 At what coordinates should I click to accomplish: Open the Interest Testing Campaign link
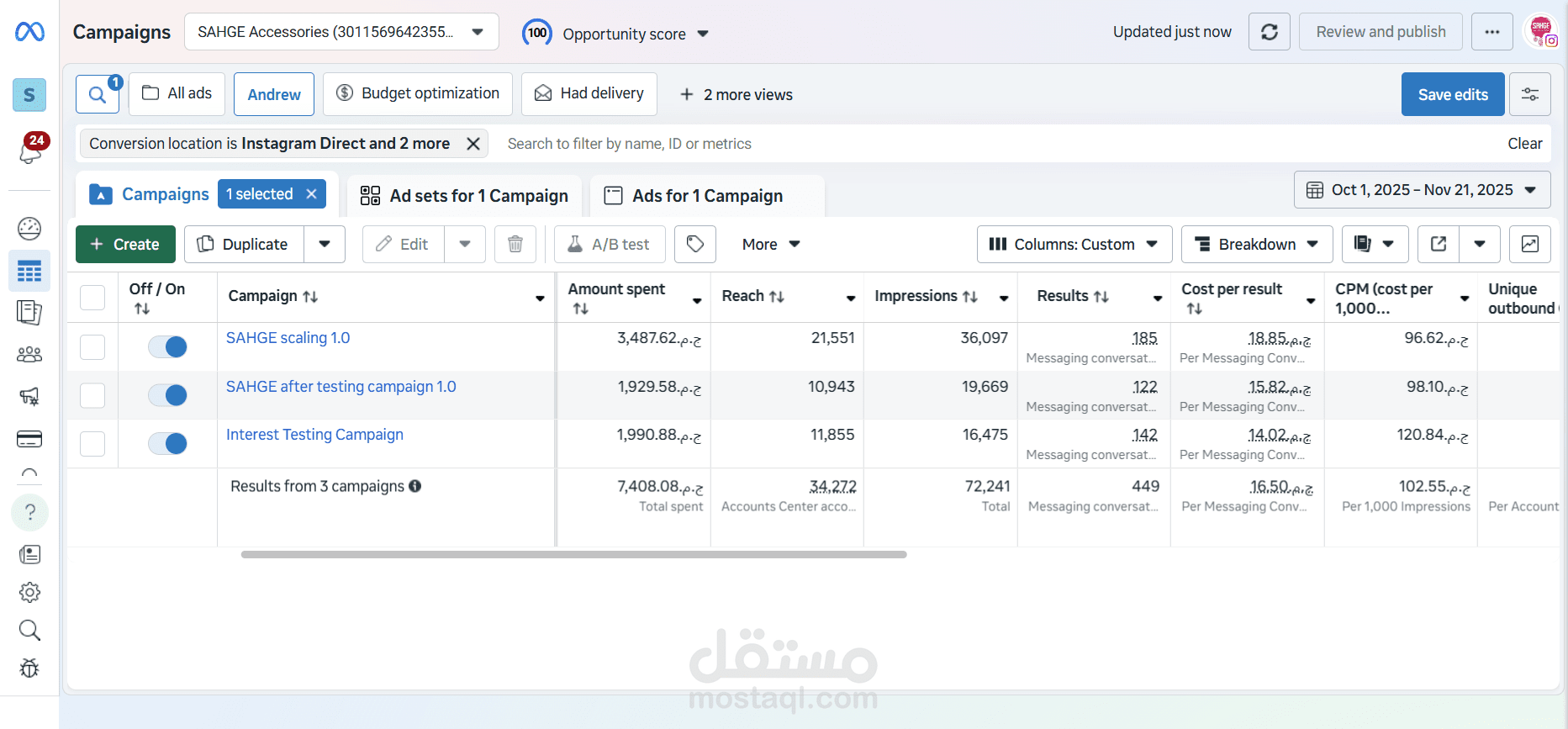[x=314, y=435]
